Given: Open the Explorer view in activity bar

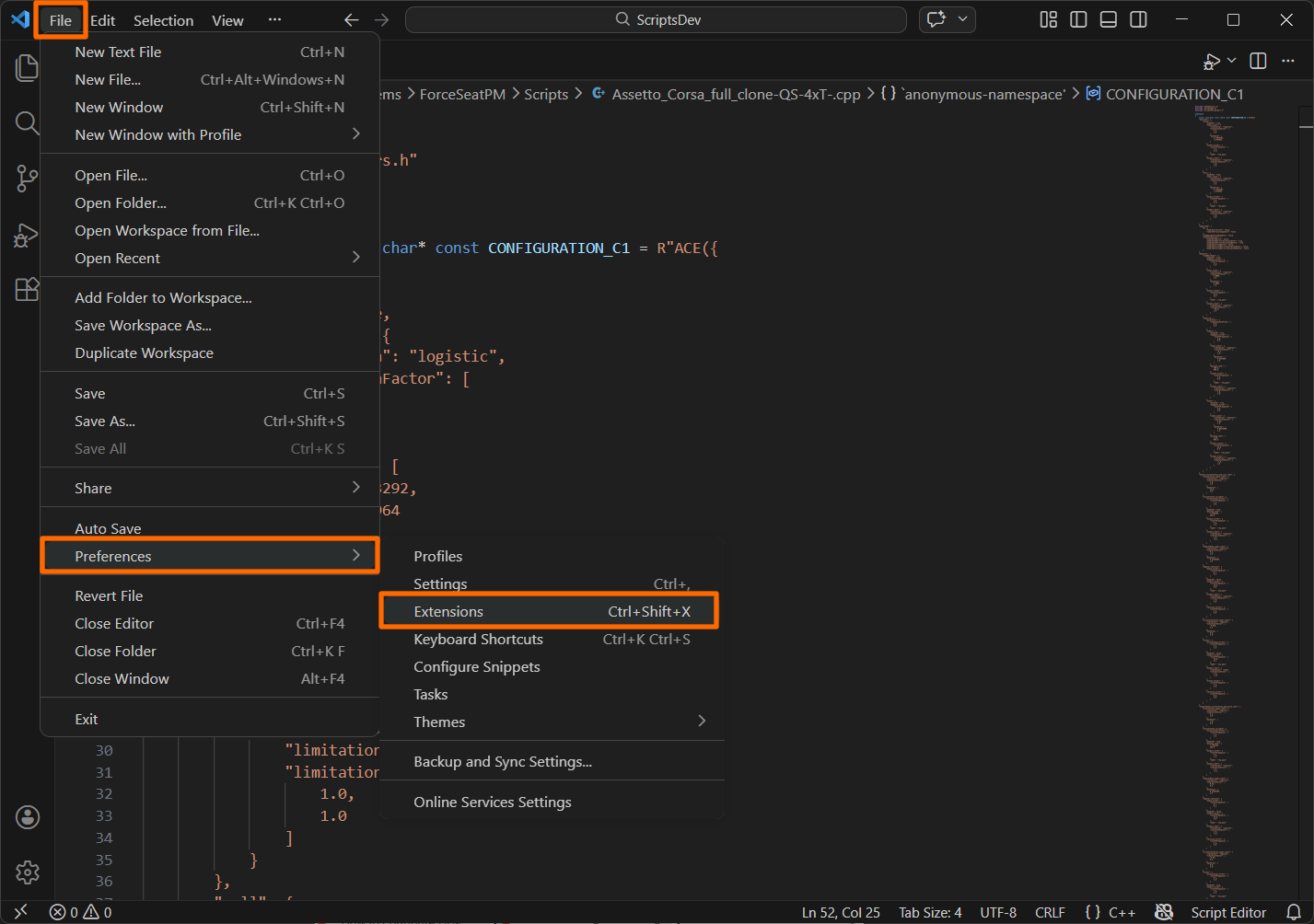Looking at the screenshot, I should 27,68.
